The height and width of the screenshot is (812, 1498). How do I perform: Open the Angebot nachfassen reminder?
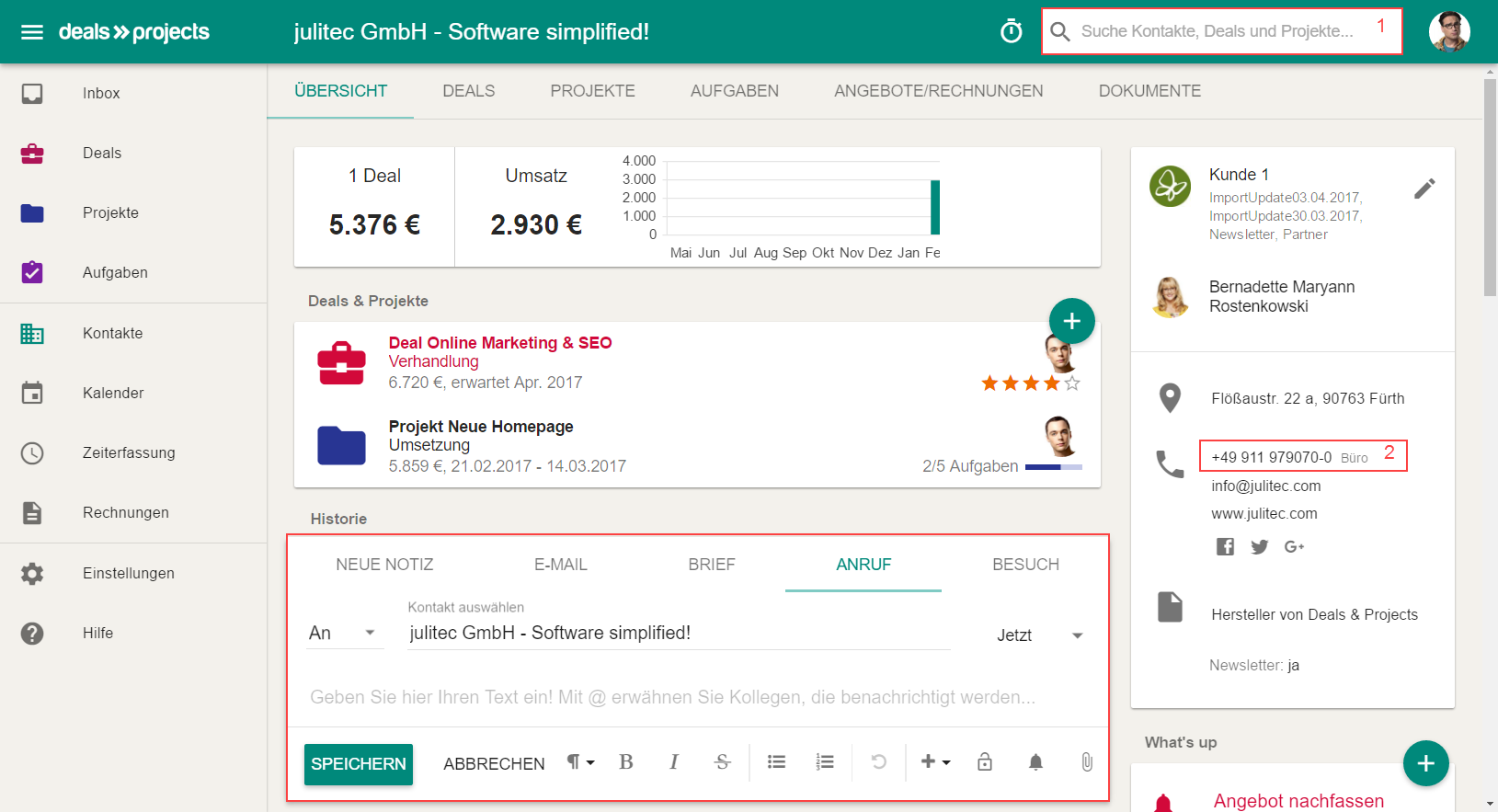tap(1298, 801)
